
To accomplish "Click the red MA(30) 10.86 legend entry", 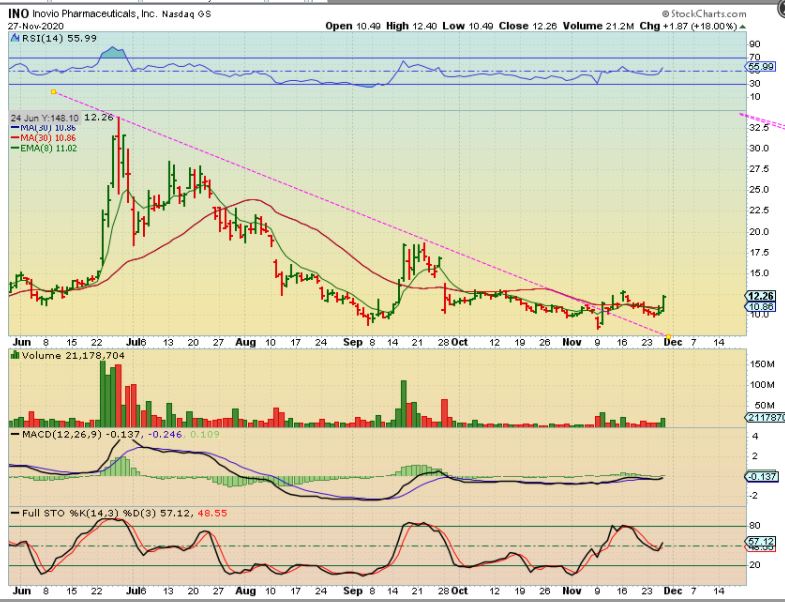I will tap(44, 138).
